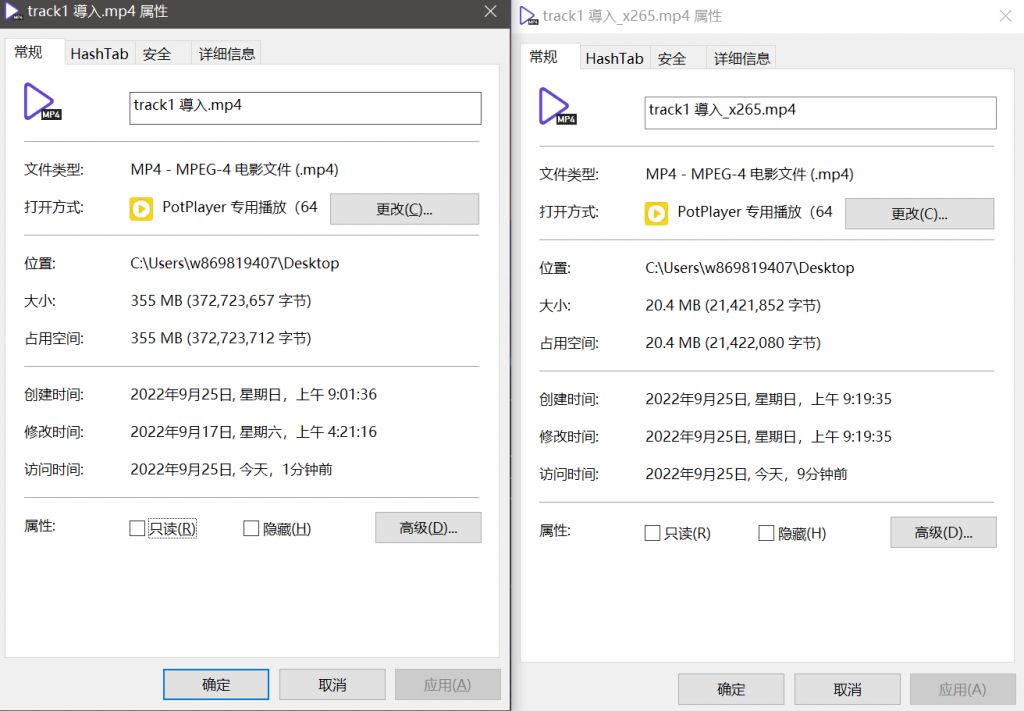1024x711 pixels.
Task: Click 取消 in the right dialog
Action: click(x=847, y=689)
